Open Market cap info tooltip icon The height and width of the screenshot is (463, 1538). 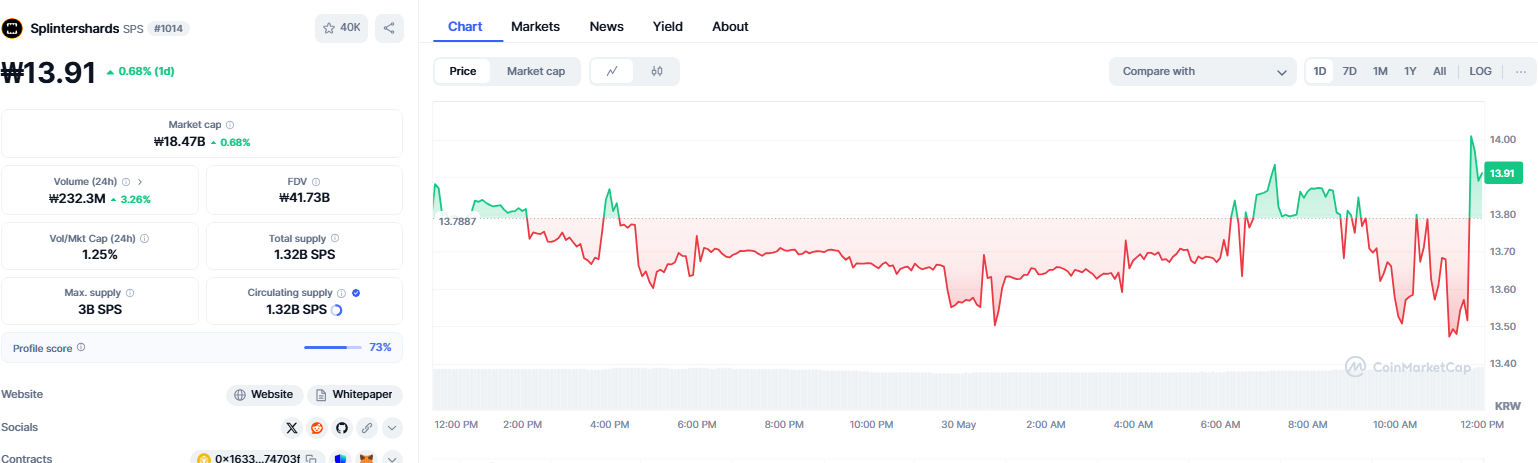[230, 125]
